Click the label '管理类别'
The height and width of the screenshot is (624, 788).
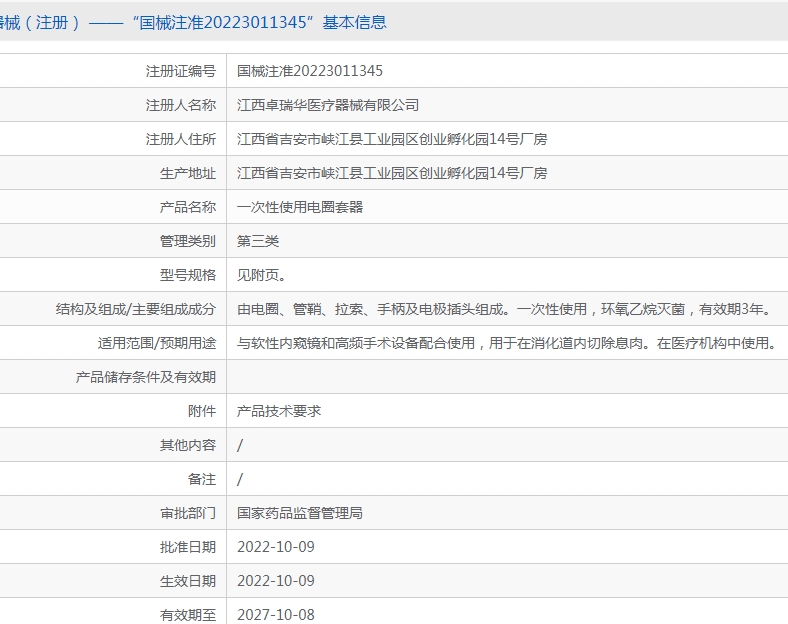(x=188, y=241)
